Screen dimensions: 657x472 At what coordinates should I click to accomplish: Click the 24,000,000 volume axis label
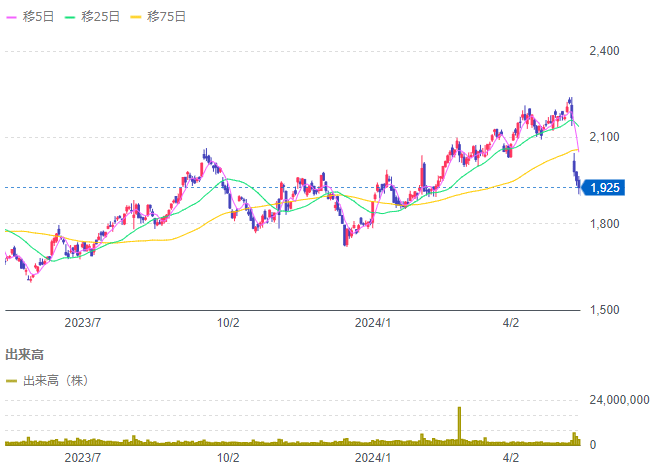click(x=618, y=400)
